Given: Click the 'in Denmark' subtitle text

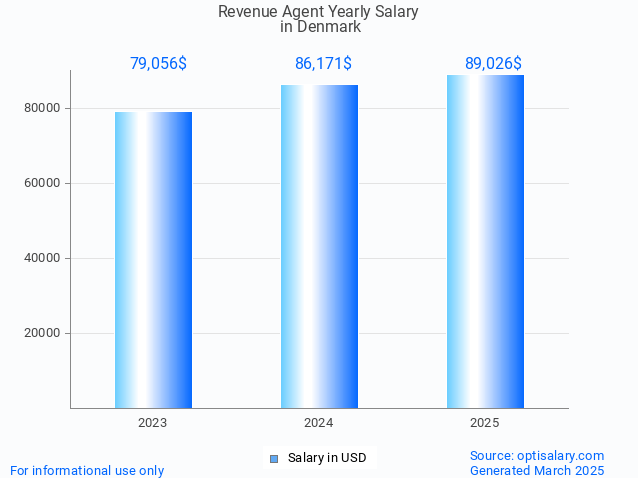Looking at the screenshot, I should click(320, 27).
